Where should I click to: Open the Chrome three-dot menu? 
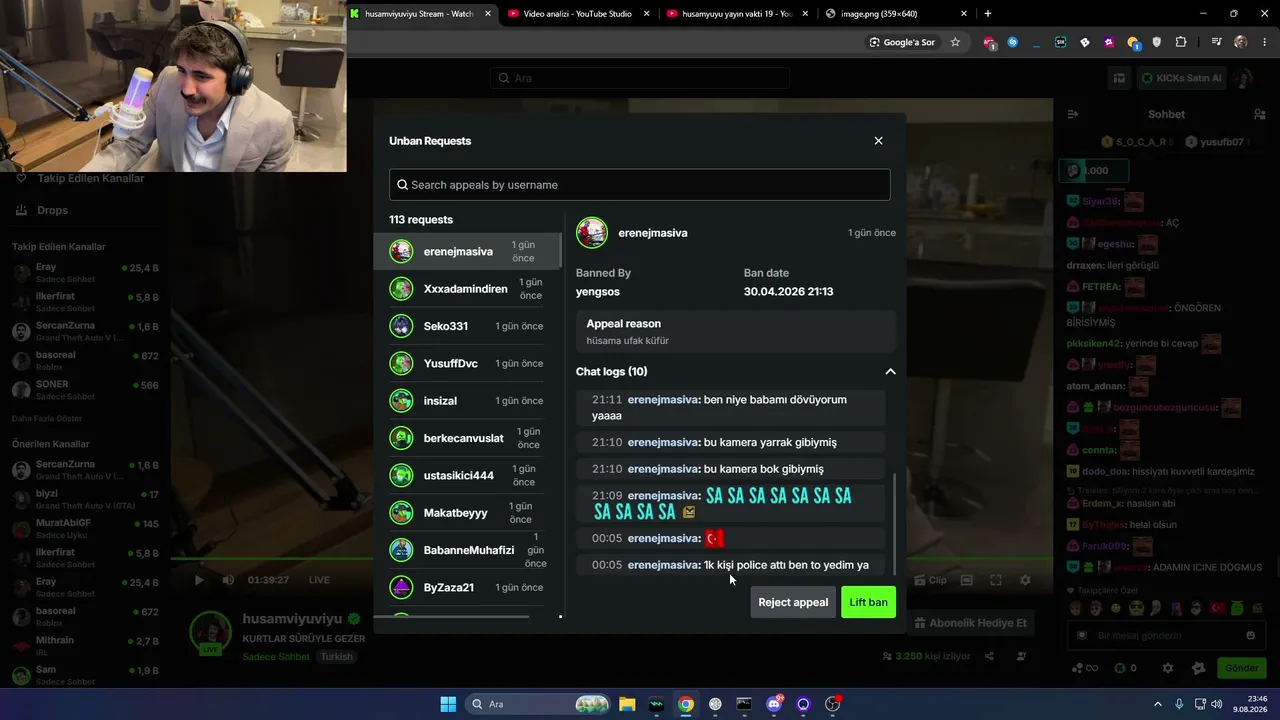[1263, 42]
